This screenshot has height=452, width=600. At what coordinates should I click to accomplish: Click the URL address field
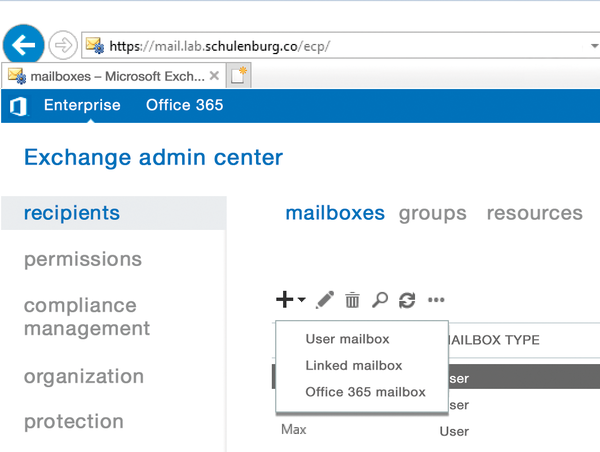[341, 46]
